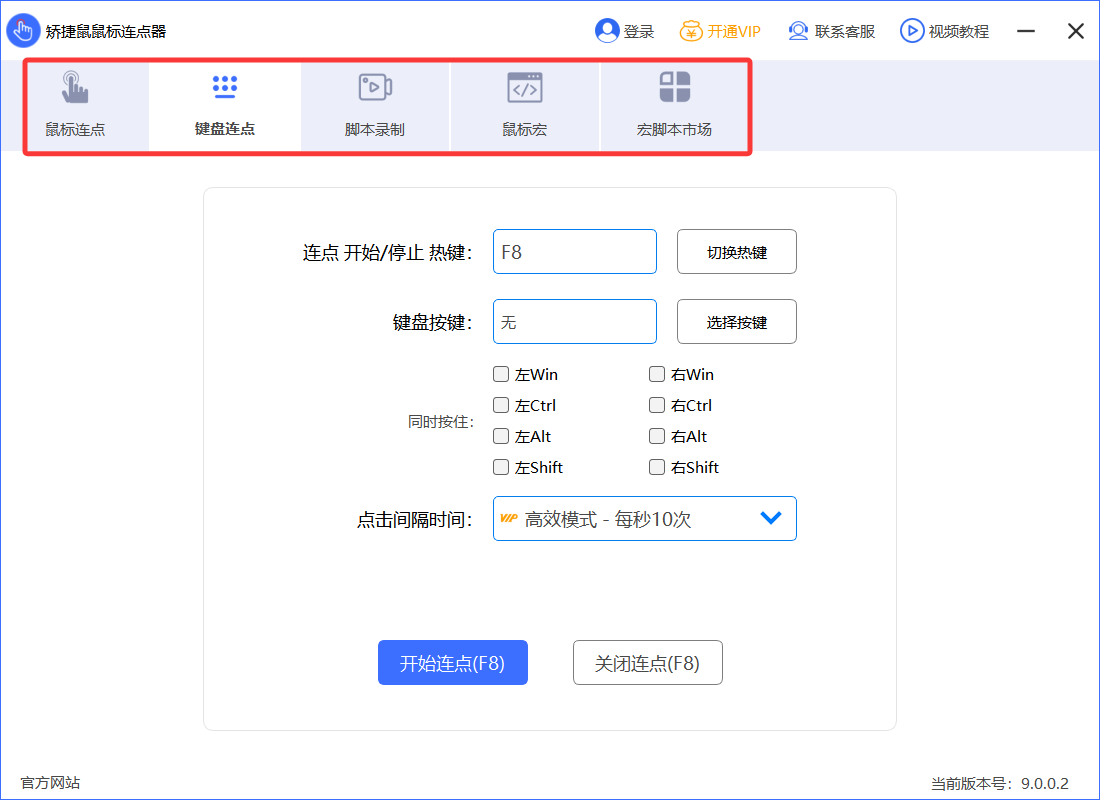Click the 宏脚本市场 grid icon

tap(674, 87)
